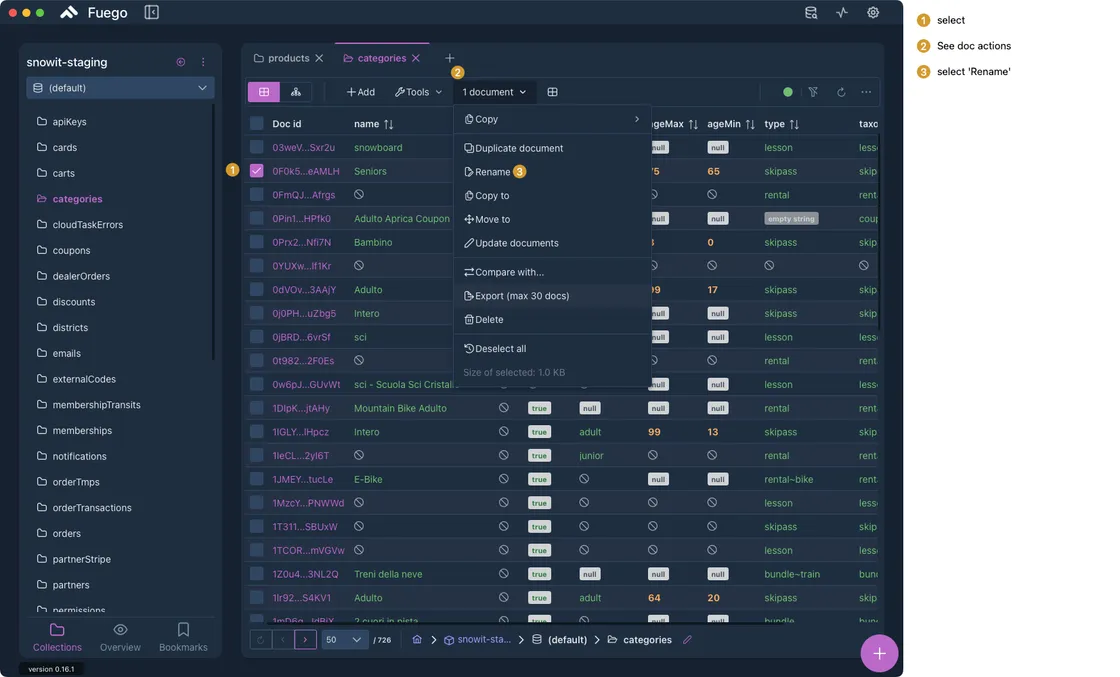Open the Tools dropdown
Viewport: 1120px width, 677px height.
tap(419, 92)
